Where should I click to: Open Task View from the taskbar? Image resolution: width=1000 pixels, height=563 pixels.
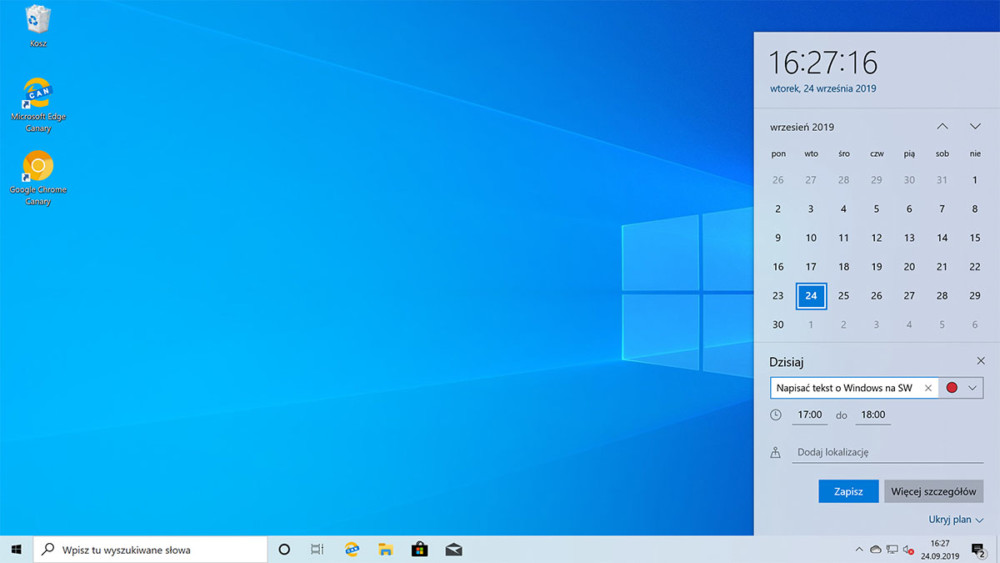coord(317,550)
